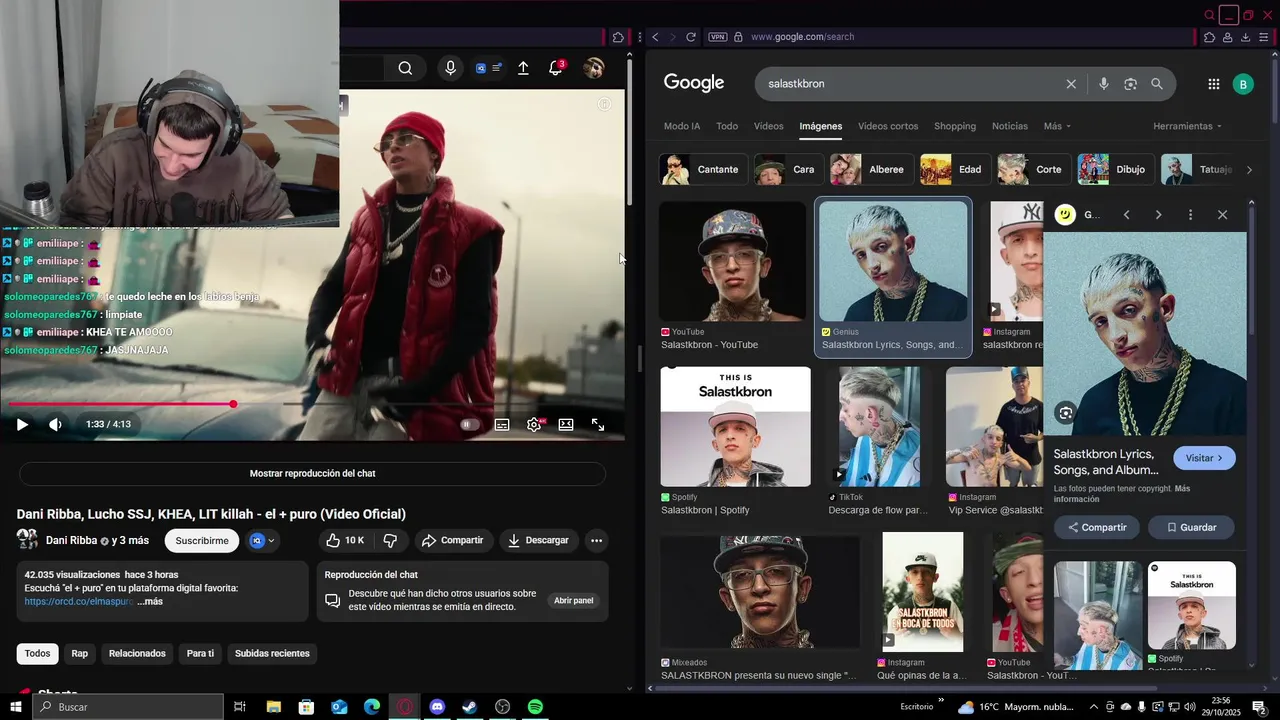Select the Para ti filter chip
Viewport: 1280px width, 720px height.
[x=200, y=653]
